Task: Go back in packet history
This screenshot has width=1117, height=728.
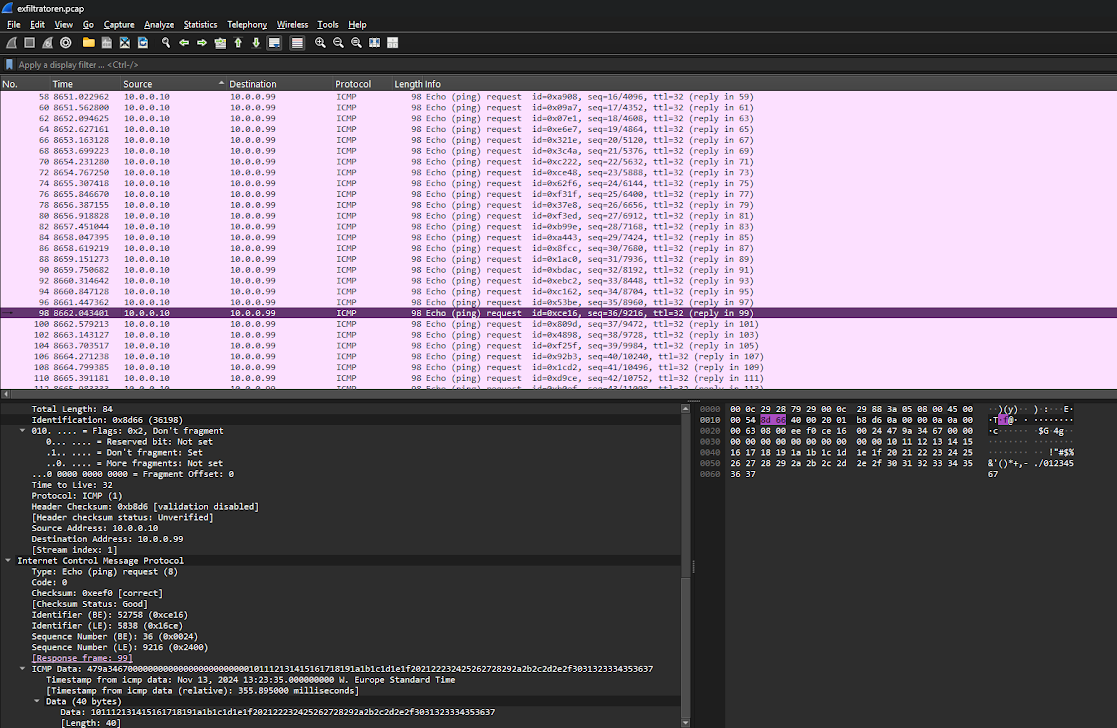Action: click(184, 43)
